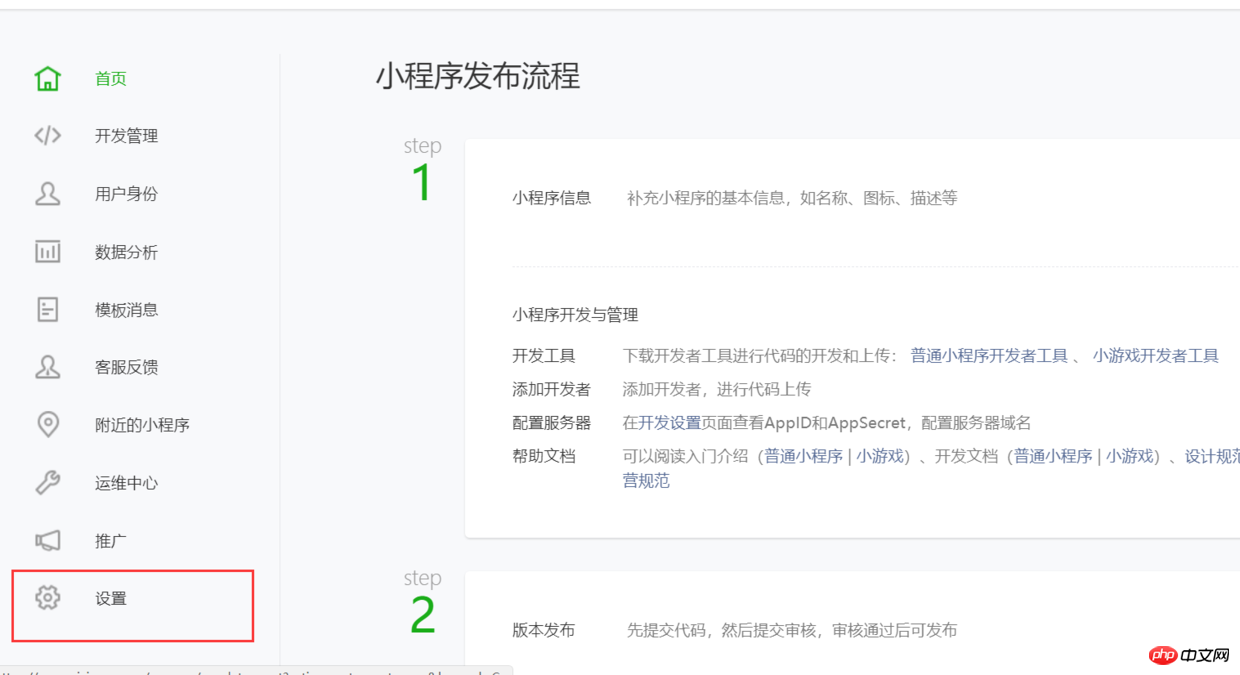Image resolution: width=1240 pixels, height=675 pixels.
Task: Select 客服反馈 menu entry
Action: (126, 367)
